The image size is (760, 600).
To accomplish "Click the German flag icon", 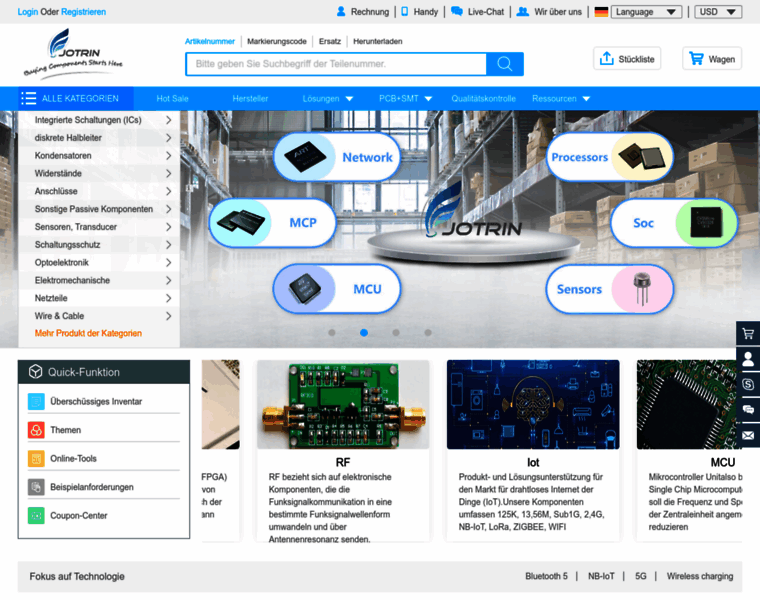I will 601,12.
